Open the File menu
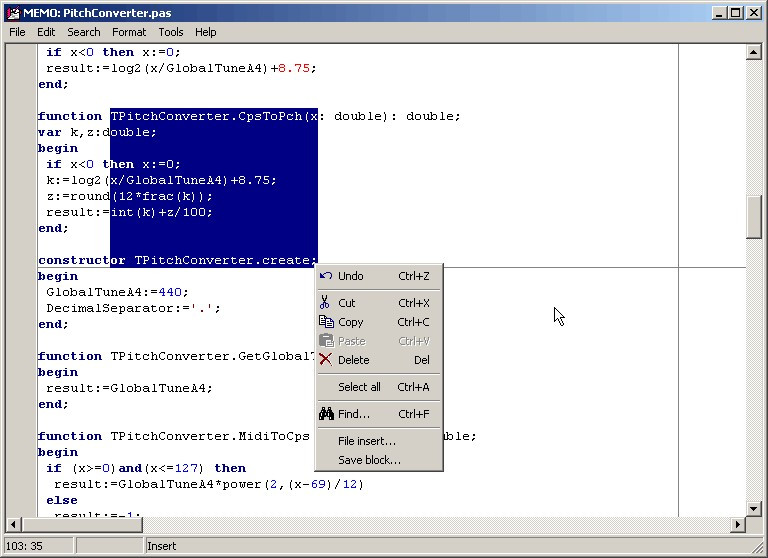The image size is (768, 558). pos(17,32)
